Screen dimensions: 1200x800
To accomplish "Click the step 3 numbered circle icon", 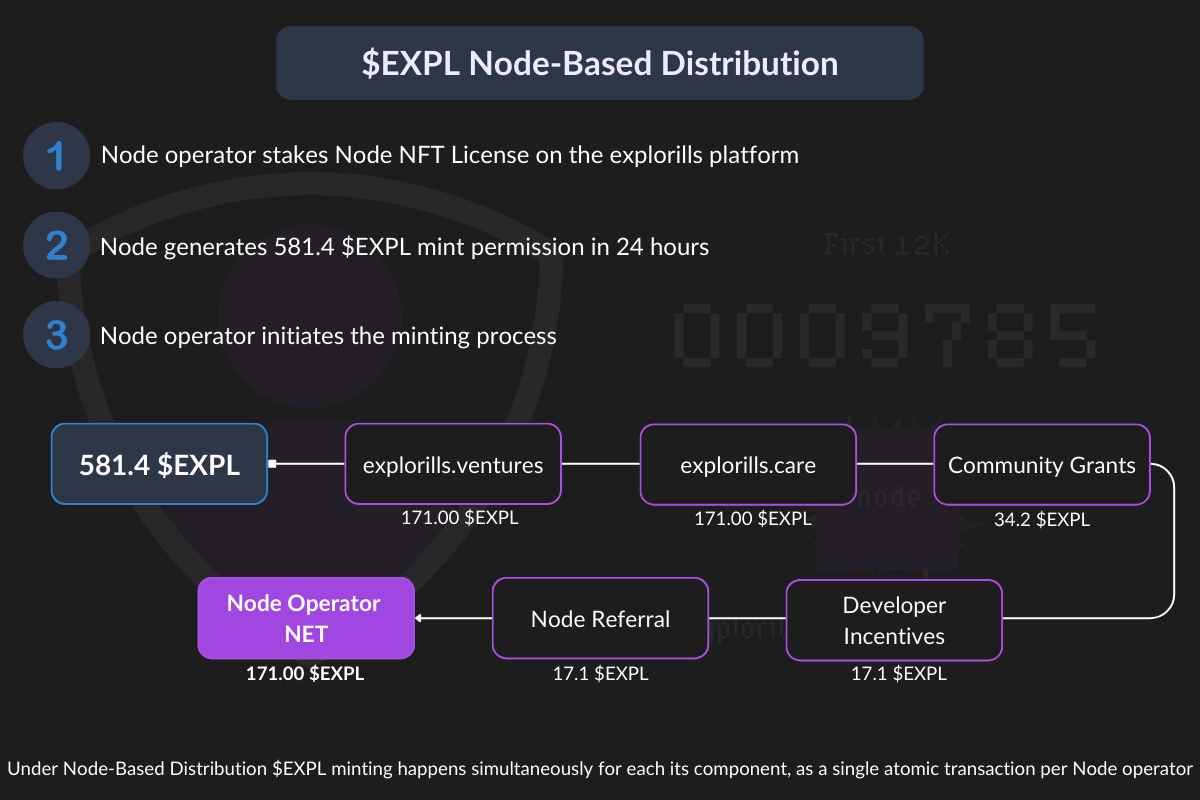I will pos(55,334).
